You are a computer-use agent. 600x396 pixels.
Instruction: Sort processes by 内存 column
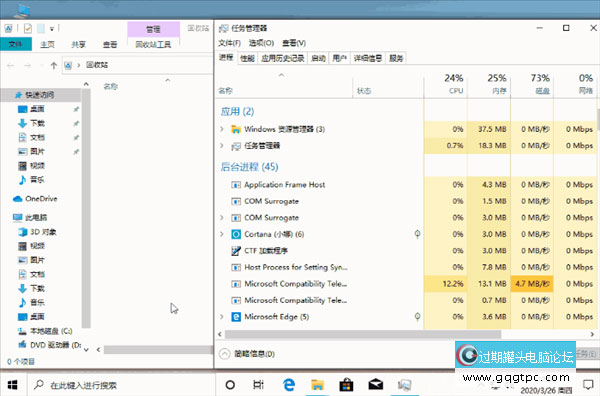click(489, 84)
